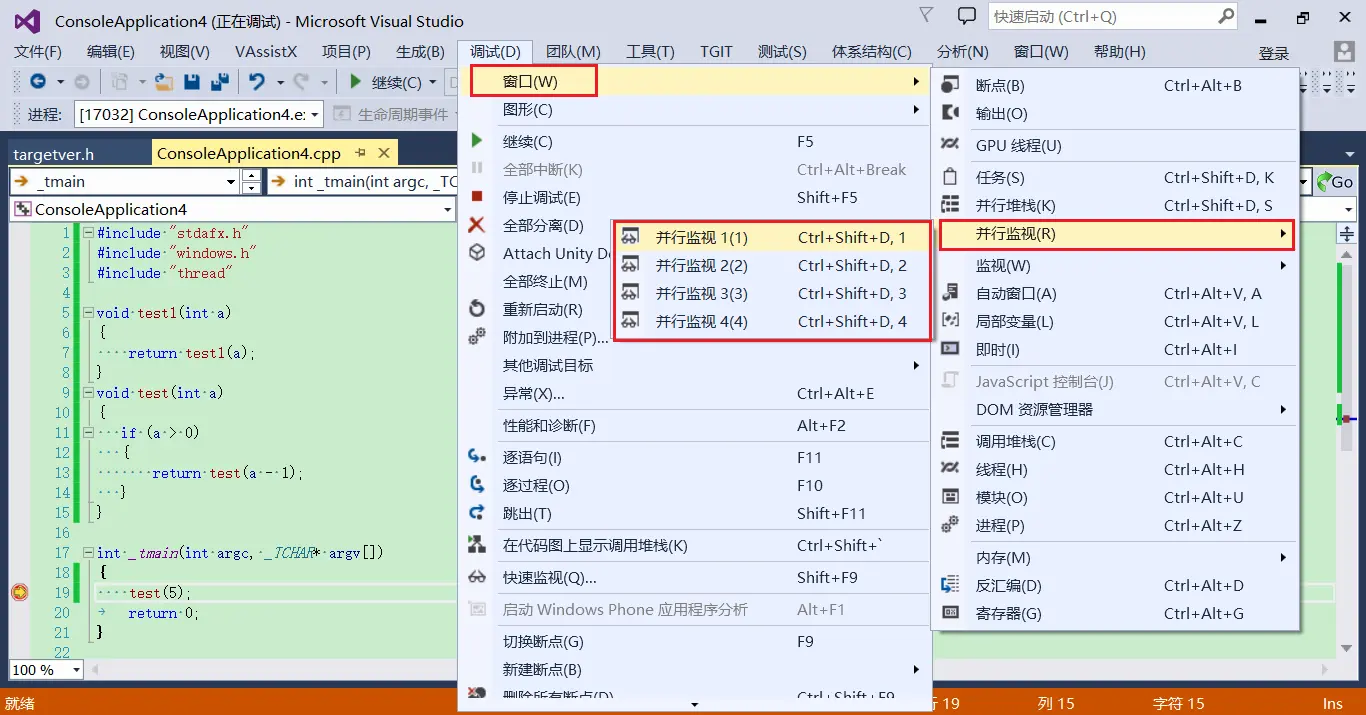Click the GPU threads icon next to GPU 线程(U)
The width and height of the screenshot is (1366, 715).
(951, 146)
